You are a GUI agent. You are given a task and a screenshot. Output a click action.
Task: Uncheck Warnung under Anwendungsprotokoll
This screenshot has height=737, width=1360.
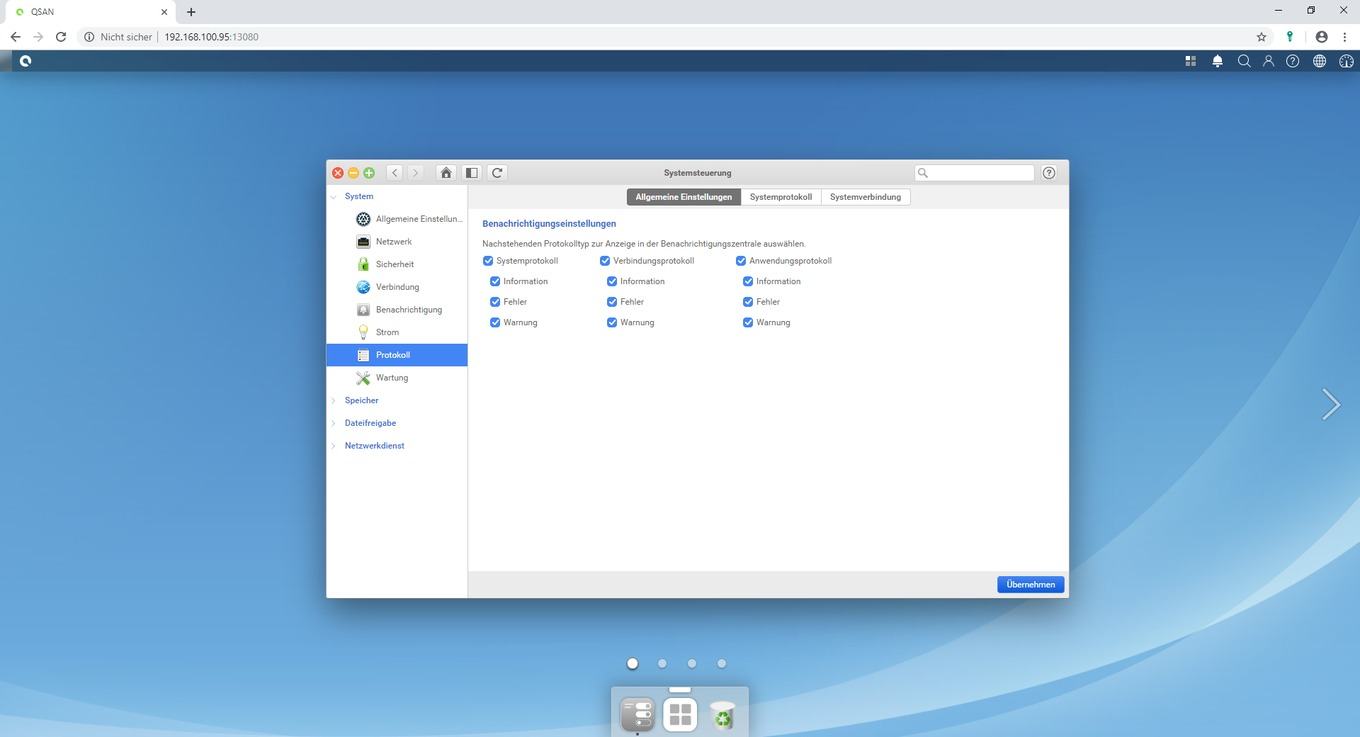pos(748,323)
